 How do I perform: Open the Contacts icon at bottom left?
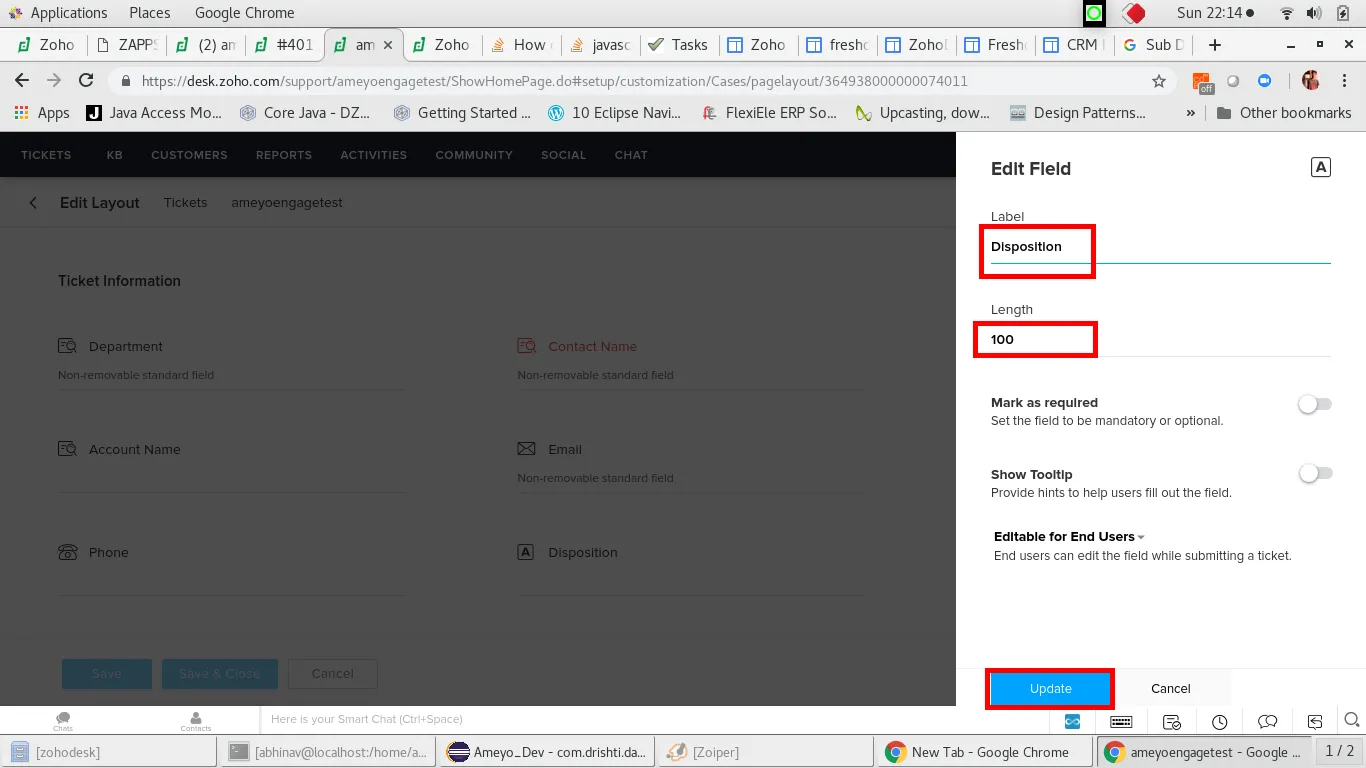[196, 721]
